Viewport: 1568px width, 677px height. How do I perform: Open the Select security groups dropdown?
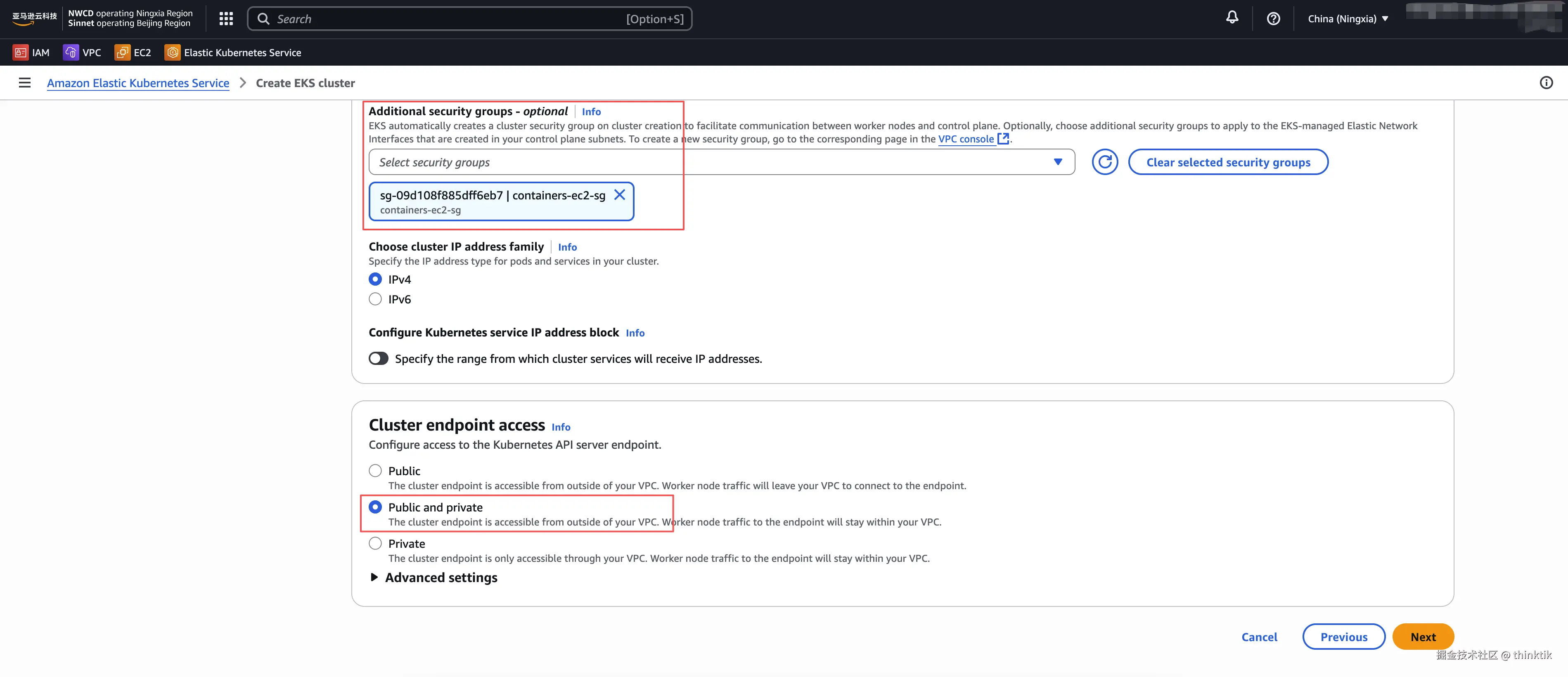pyautogui.click(x=721, y=162)
